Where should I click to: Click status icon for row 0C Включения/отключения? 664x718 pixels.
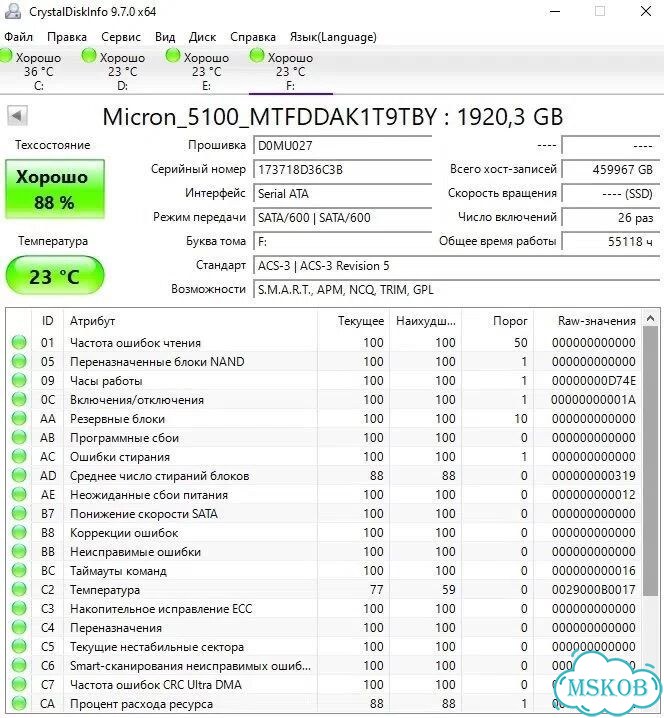coord(19,399)
